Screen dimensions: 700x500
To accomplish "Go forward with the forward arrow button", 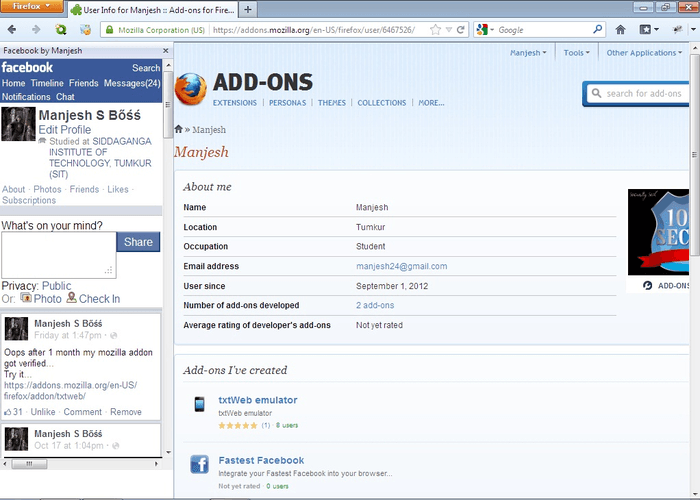I will tap(36, 30).
